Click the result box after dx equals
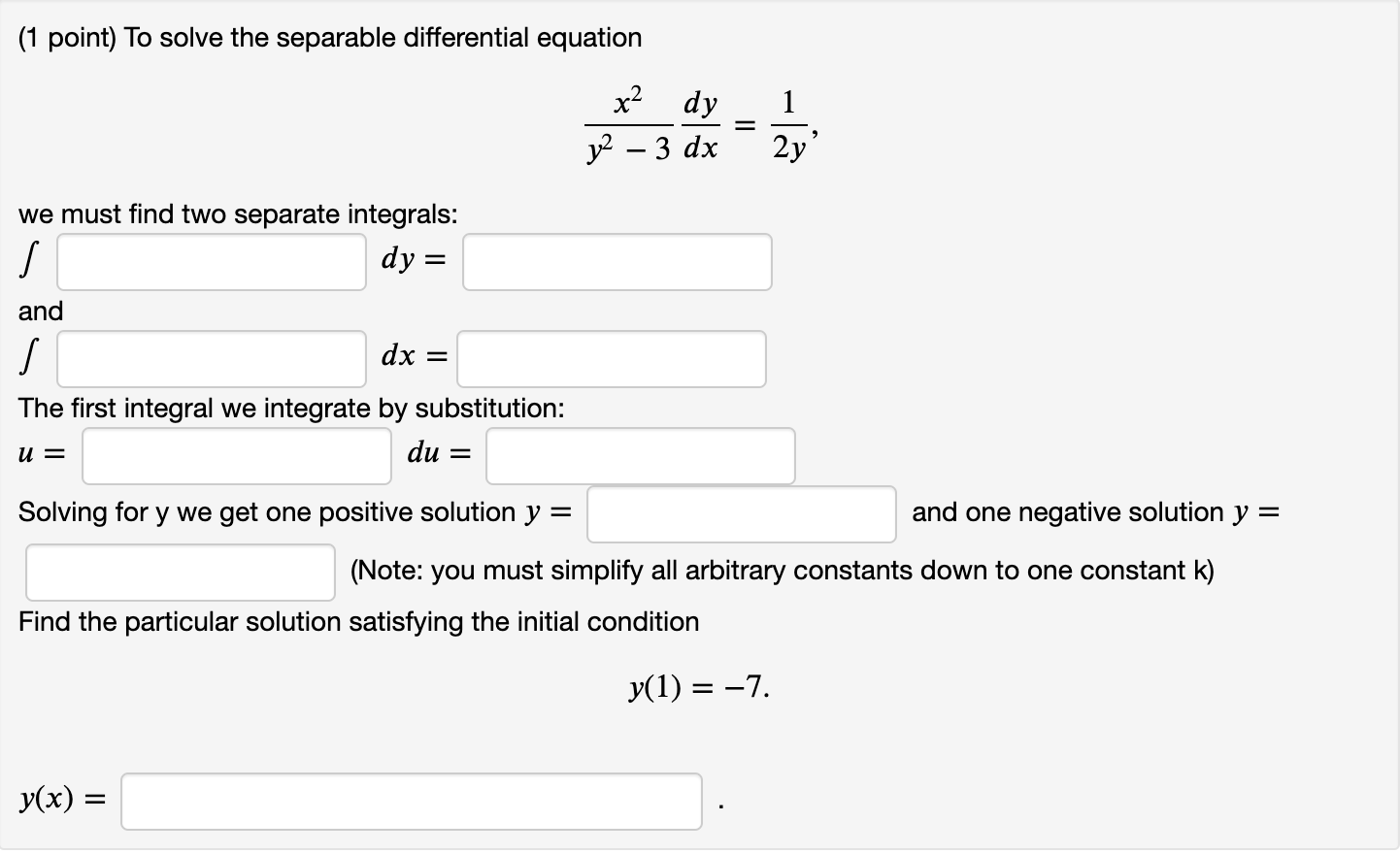 (610, 358)
